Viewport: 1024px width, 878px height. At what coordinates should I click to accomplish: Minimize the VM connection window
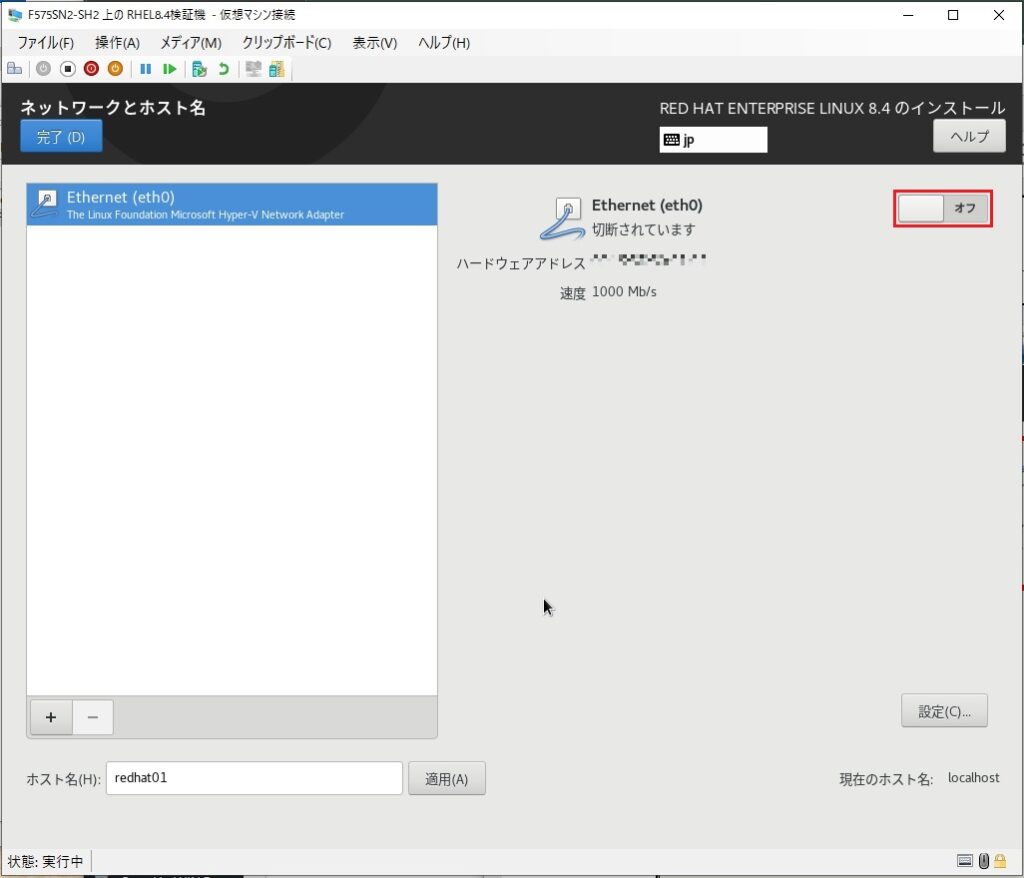tap(908, 15)
